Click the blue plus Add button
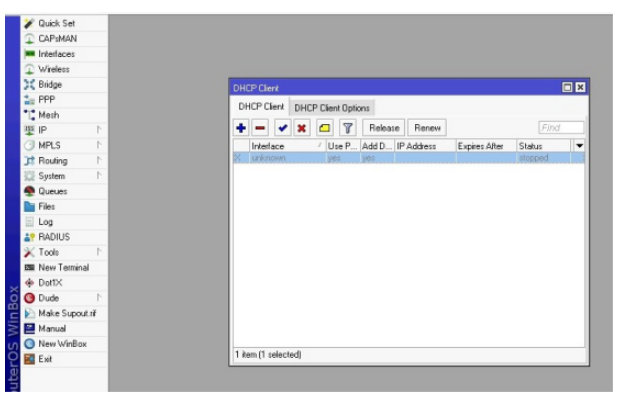Screen dimensions: 620x405 point(240,128)
